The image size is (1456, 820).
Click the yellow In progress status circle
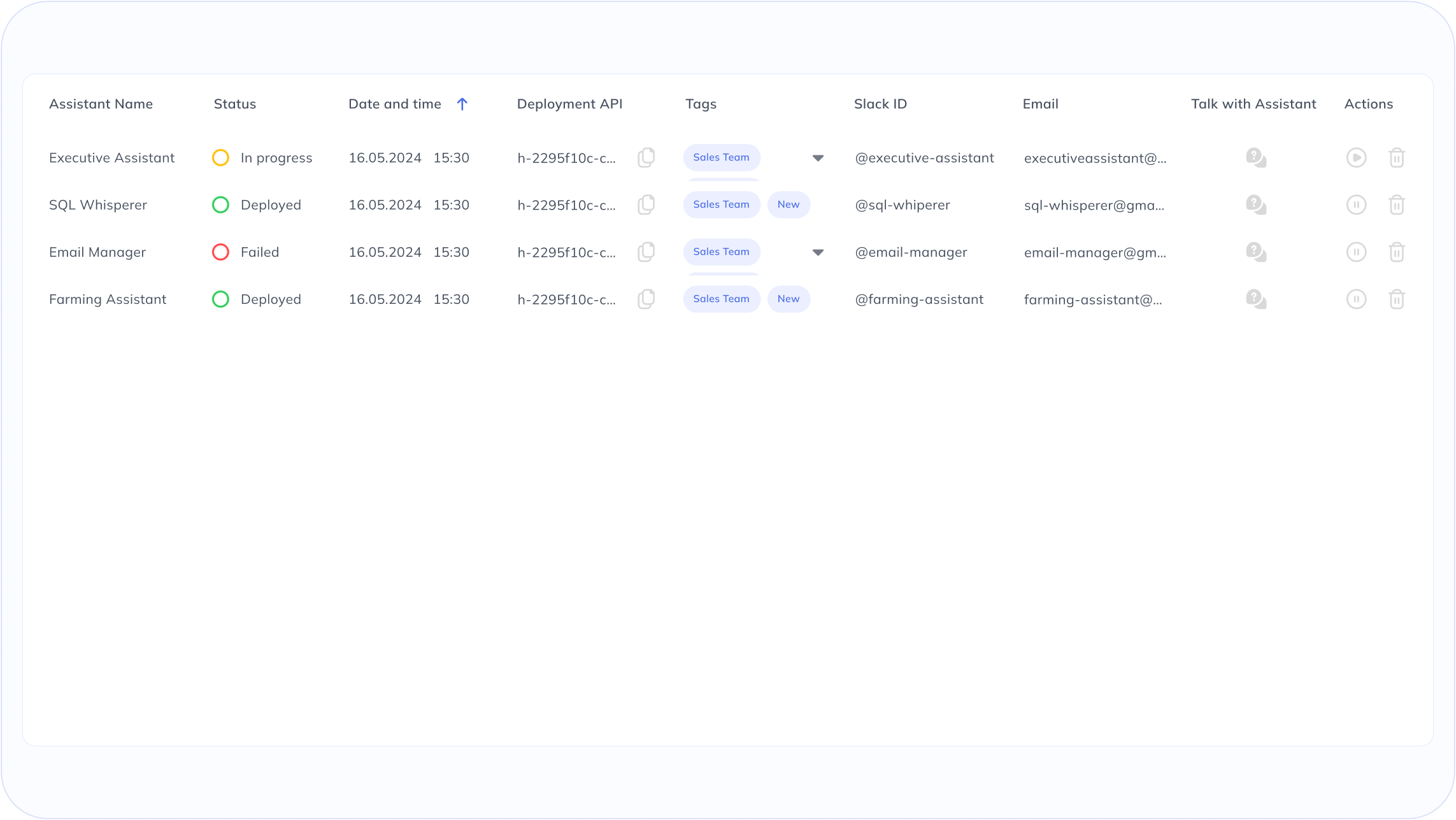(220, 157)
